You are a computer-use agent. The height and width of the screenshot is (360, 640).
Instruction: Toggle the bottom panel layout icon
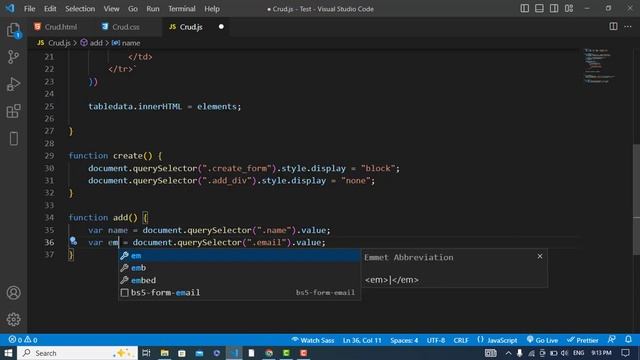[x=539, y=9]
